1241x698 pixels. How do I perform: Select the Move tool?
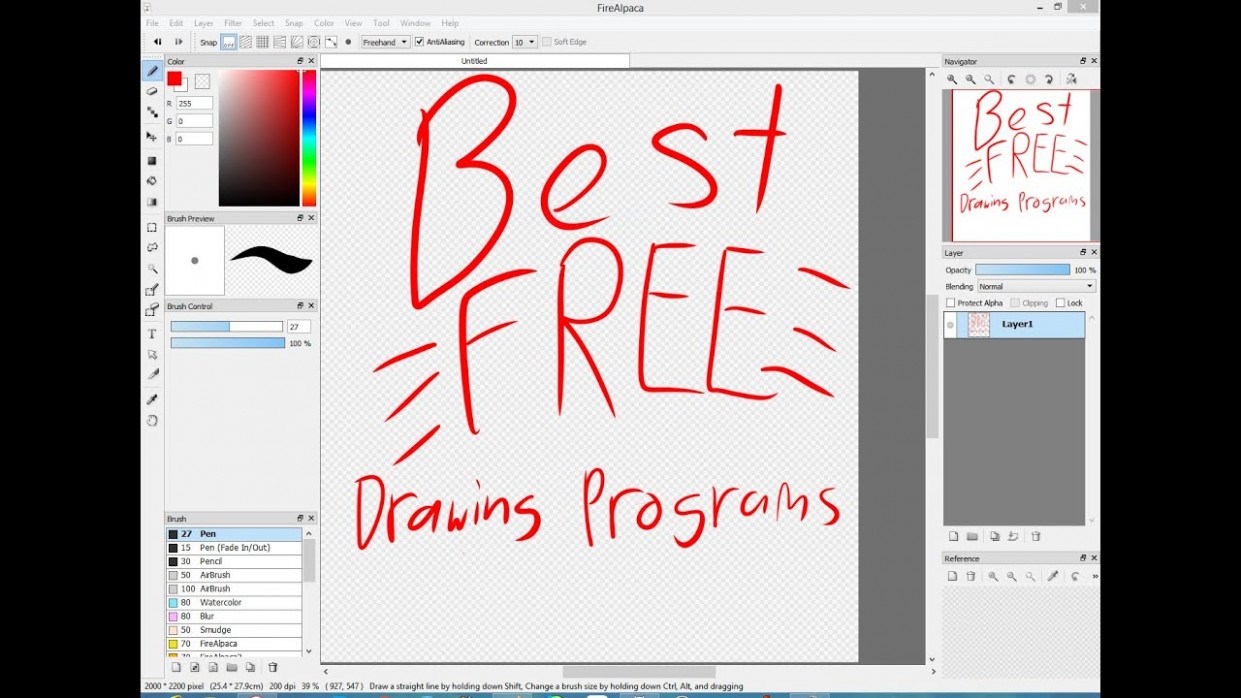pyautogui.click(x=152, y=136)
